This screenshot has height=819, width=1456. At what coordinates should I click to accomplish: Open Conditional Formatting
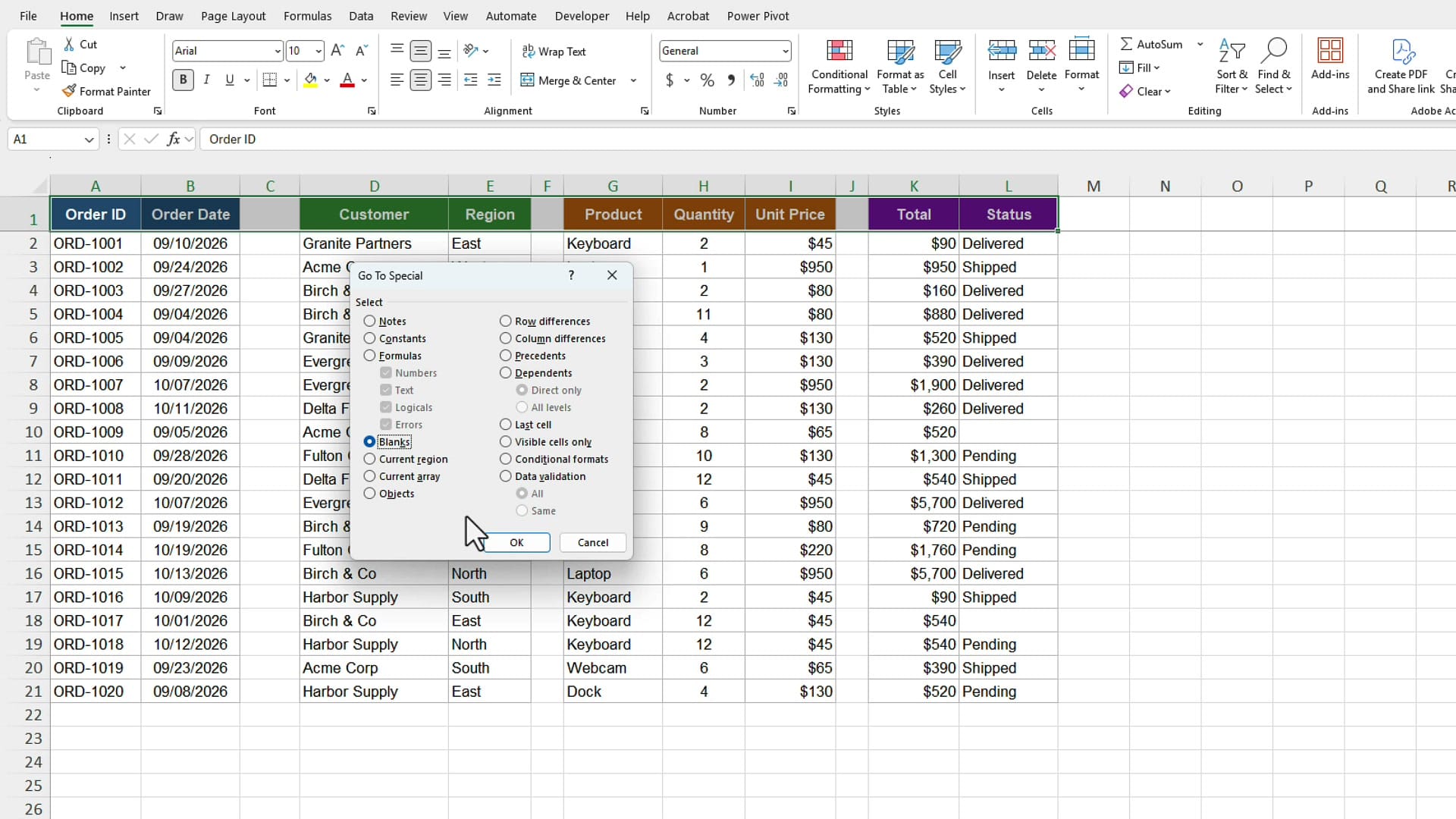839,67
